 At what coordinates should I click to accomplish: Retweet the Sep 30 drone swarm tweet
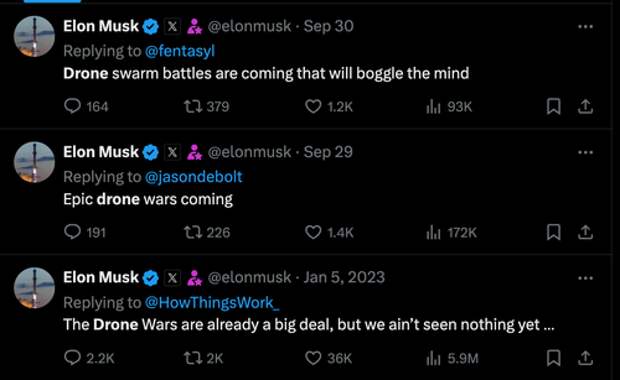(193, 106)
